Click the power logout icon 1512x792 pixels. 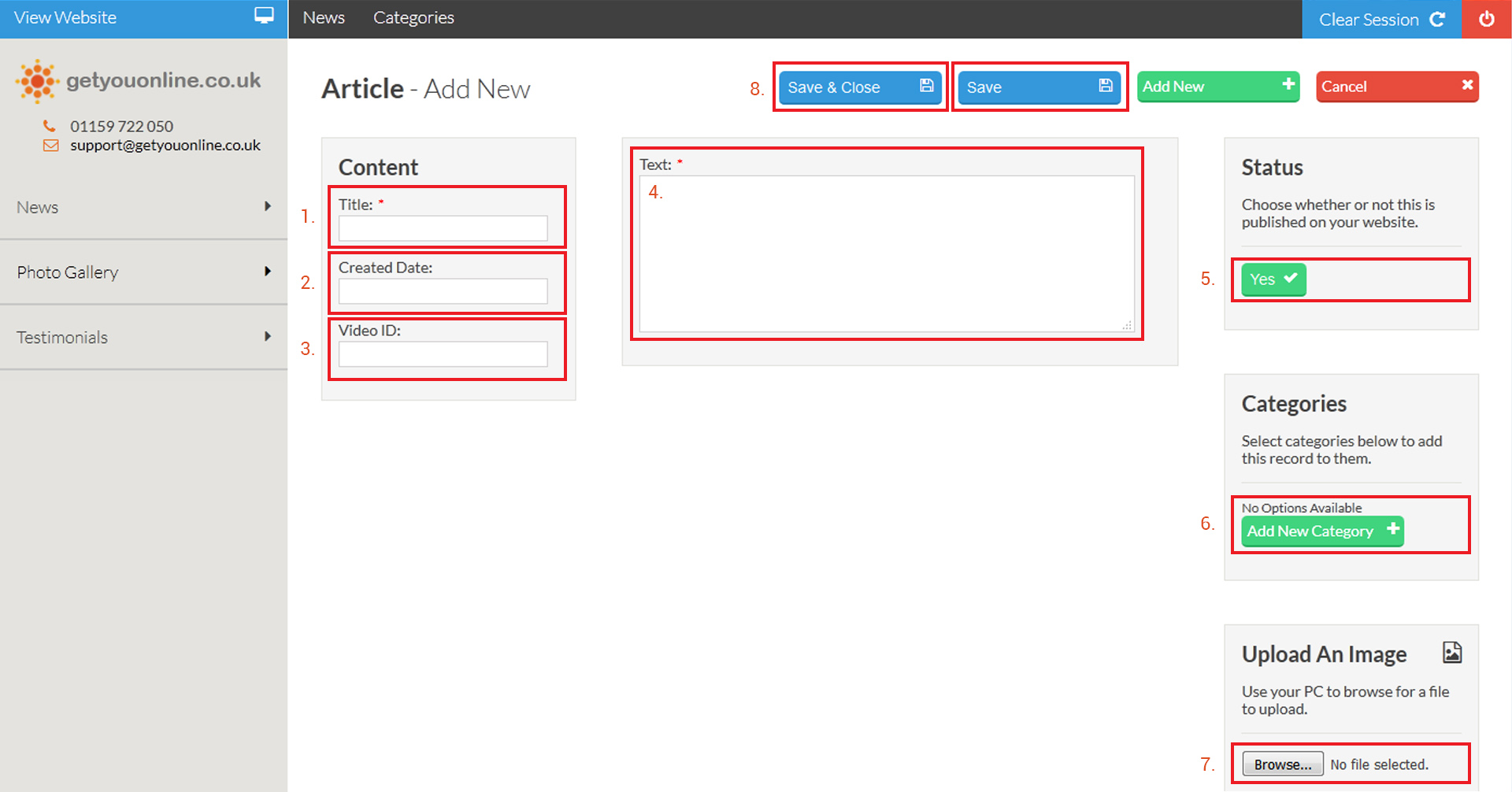pyautogui.click(x=1487, y=19)
